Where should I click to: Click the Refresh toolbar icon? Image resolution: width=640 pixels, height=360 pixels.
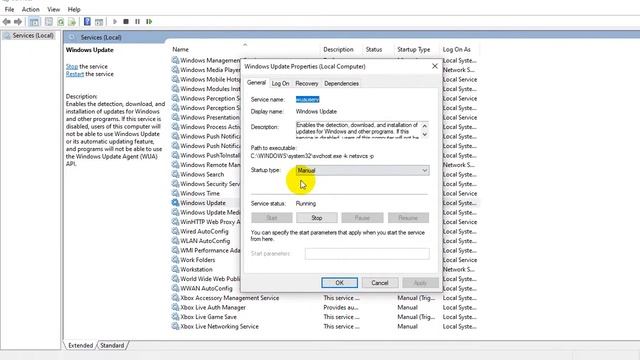[60, 22]
